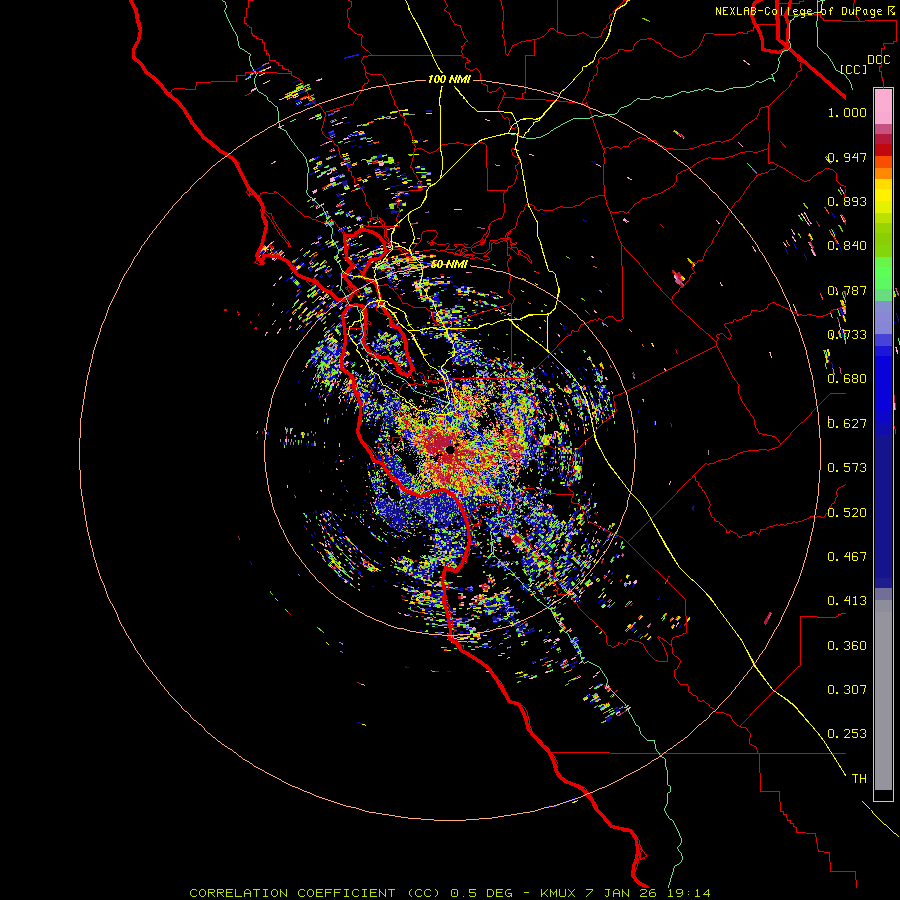Click the 0.573 color scale value
Viewport: 900px width, 900px height.
click(x=847, y=468)
